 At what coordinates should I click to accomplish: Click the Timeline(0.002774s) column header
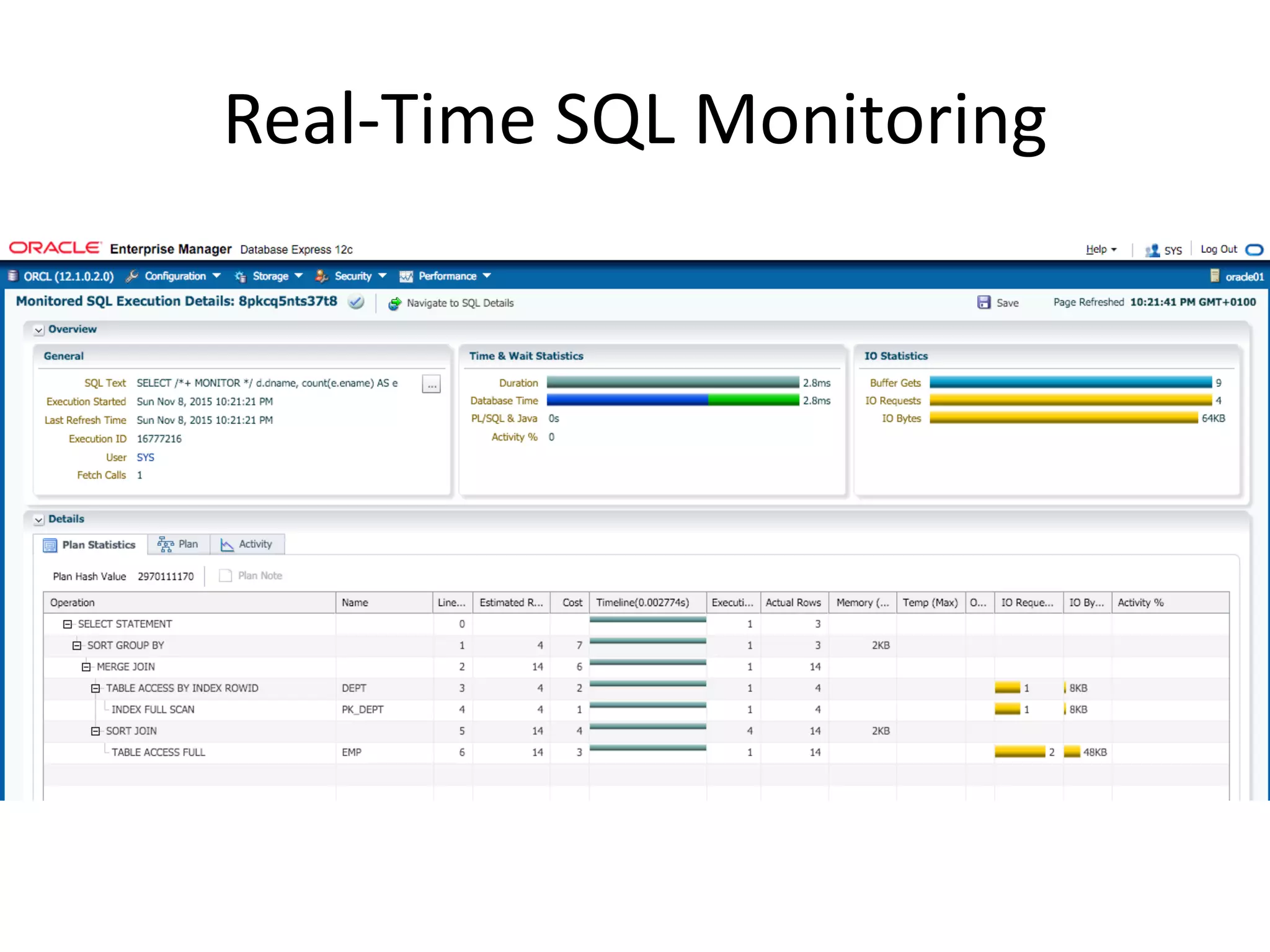pyautogui.click(x=647, y=602)
